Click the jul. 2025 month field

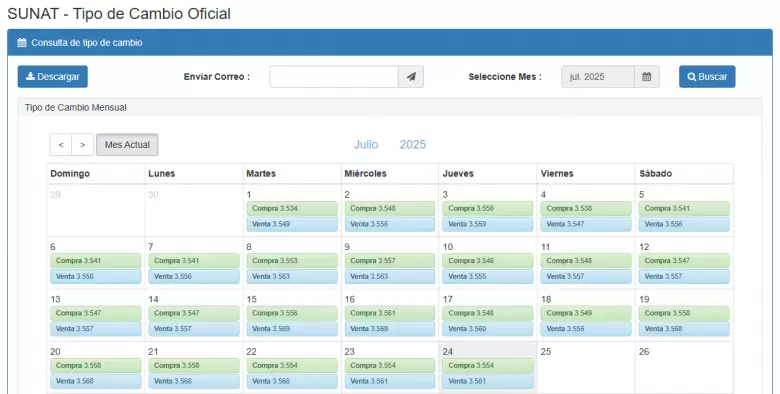[x=598, y=77]
